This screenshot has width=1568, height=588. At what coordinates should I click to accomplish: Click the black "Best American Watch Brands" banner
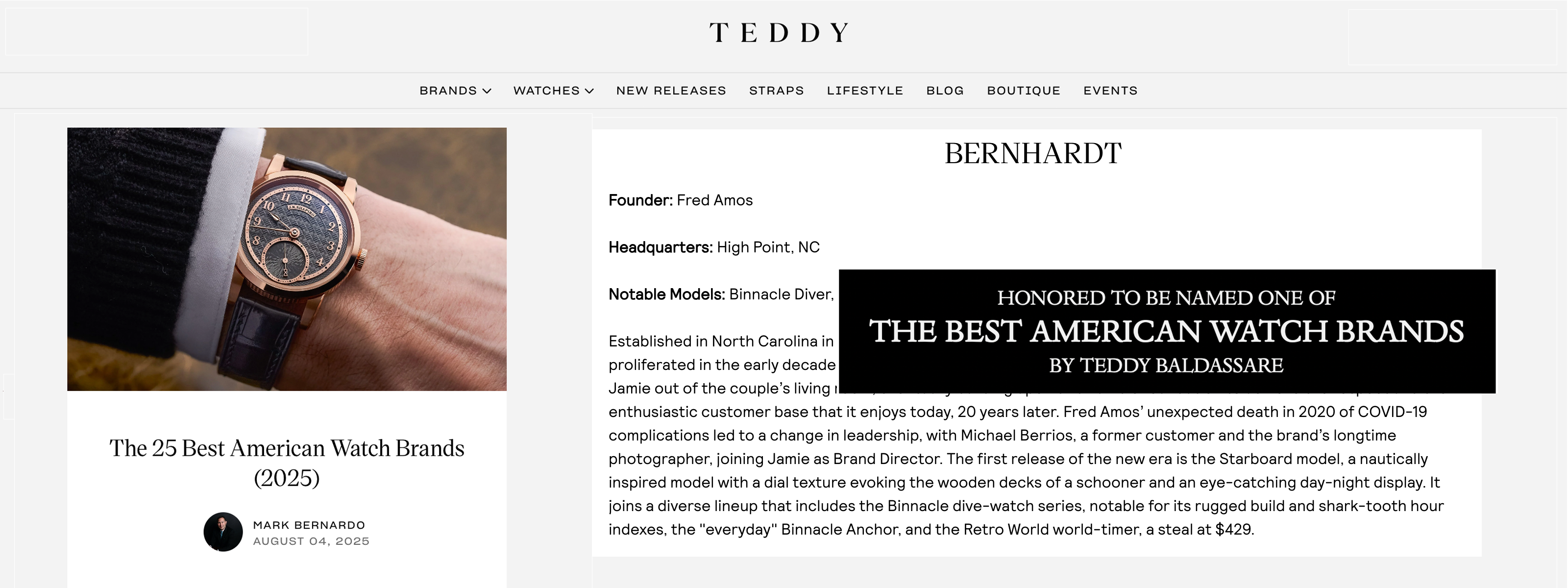tap(1166, 331)
